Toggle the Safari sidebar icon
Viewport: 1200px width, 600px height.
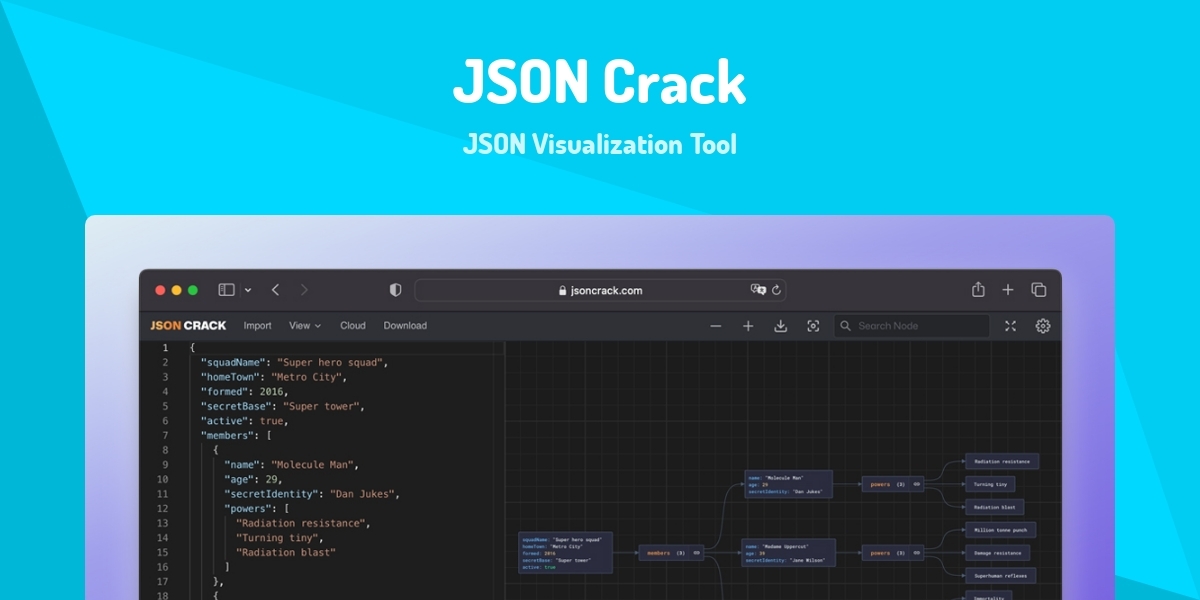coord(227,290)
